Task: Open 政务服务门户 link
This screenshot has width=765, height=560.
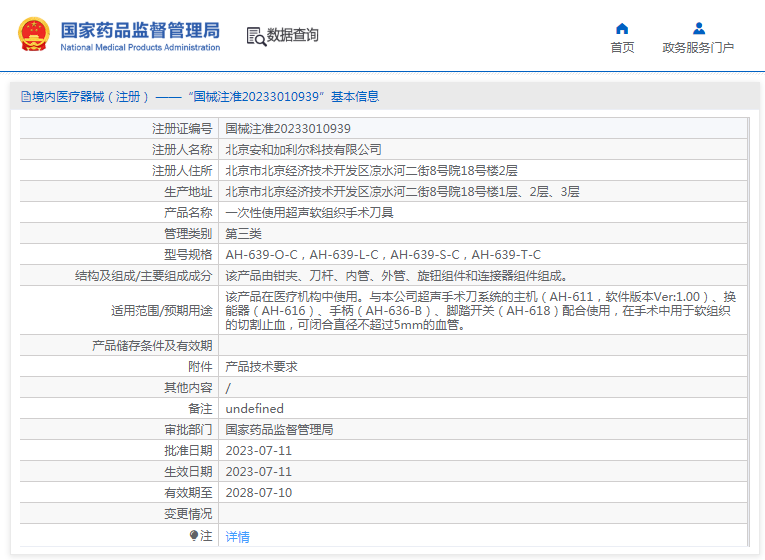Action: 698,47
